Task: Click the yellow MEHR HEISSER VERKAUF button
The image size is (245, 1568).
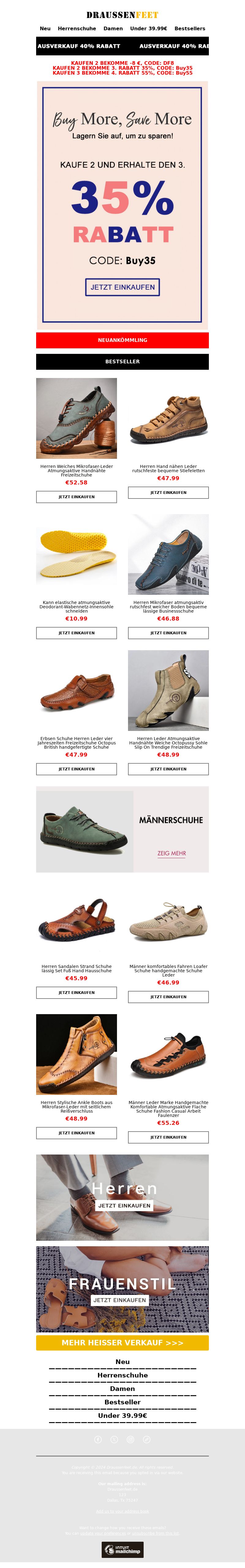Action: (x=123, y=1342)
